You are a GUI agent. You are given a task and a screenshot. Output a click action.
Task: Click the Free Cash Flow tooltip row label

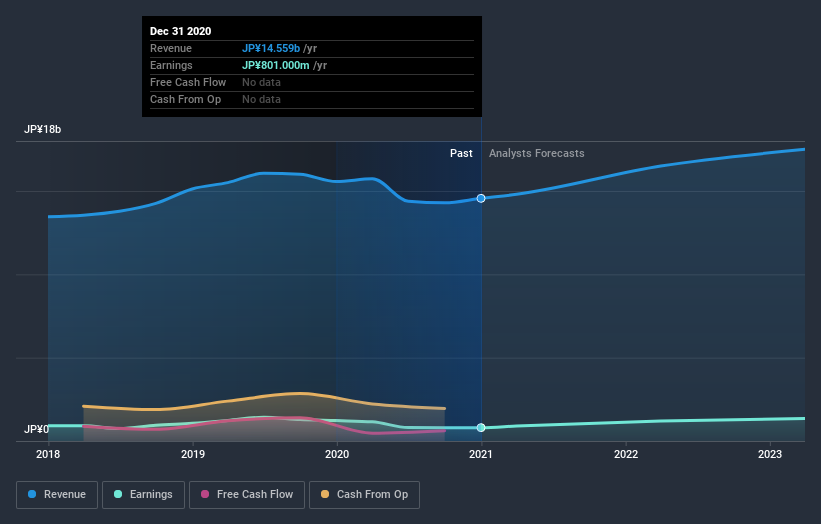pos(188,82)
